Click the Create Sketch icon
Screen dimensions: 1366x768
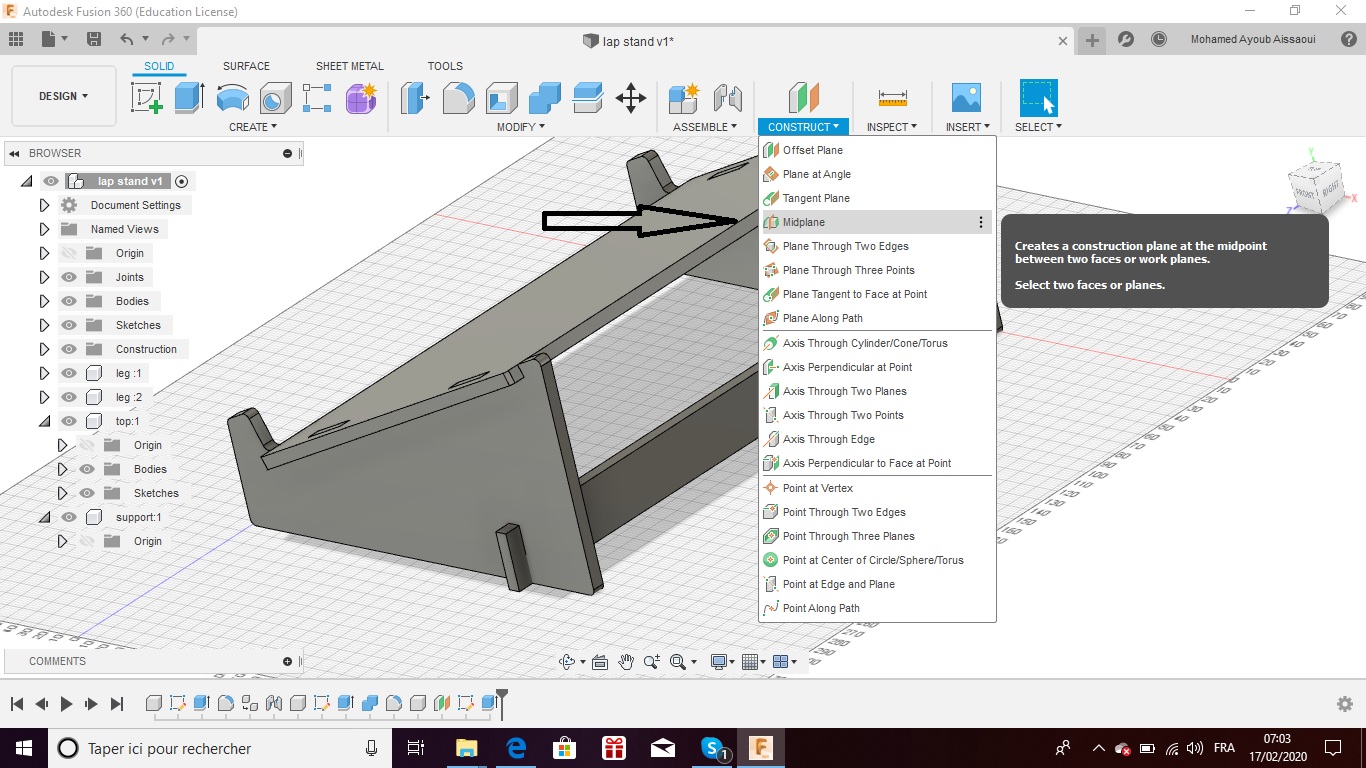point(147,98)
